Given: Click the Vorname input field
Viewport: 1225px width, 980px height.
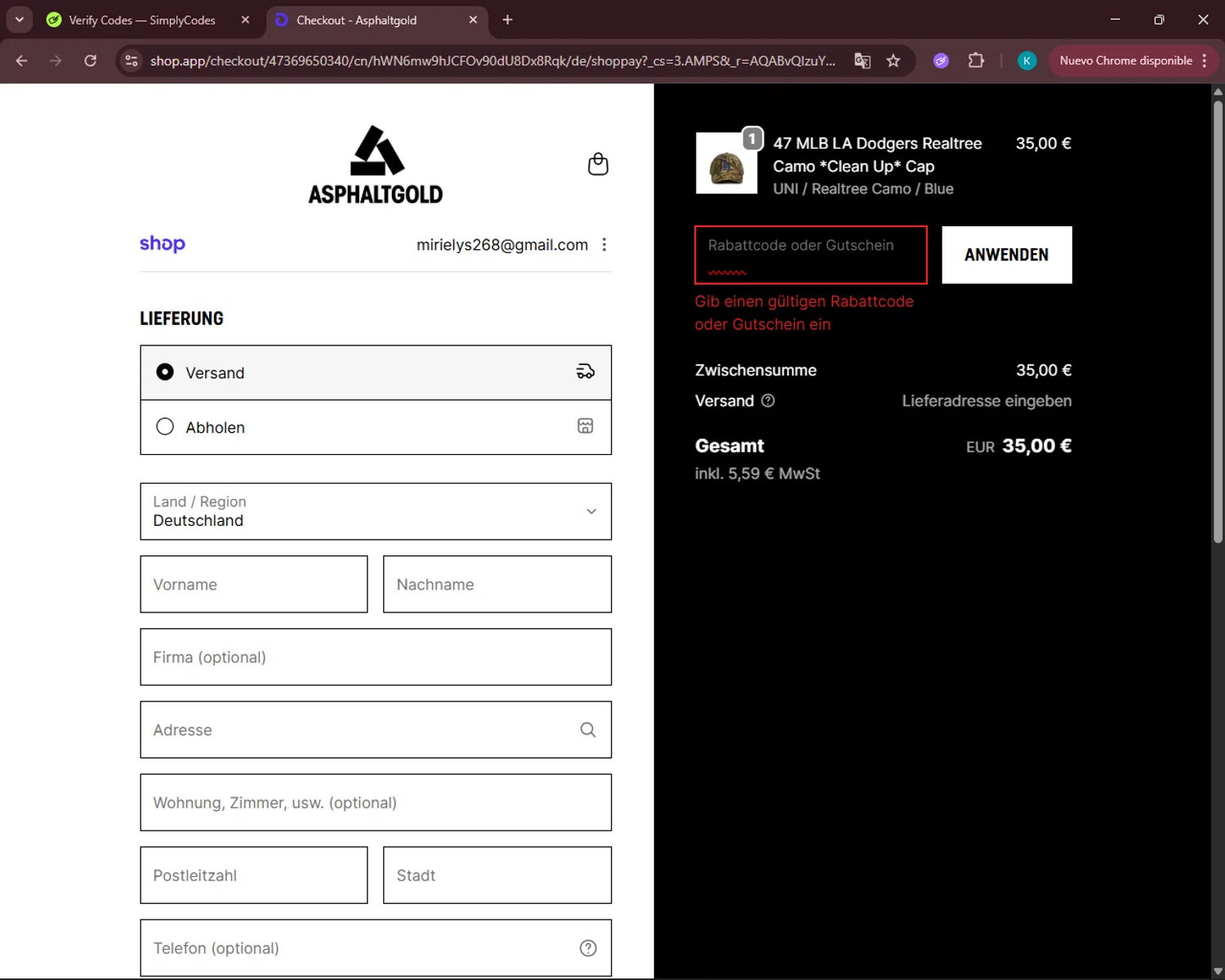Looking at the screenshot, I should (x=254, y=584).
